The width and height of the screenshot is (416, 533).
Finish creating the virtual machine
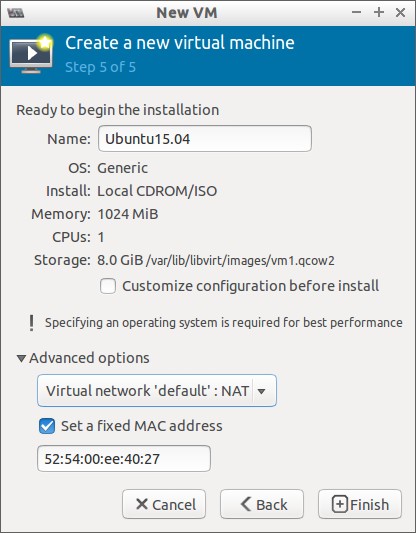pyautogui.click(x=360, y=504)
